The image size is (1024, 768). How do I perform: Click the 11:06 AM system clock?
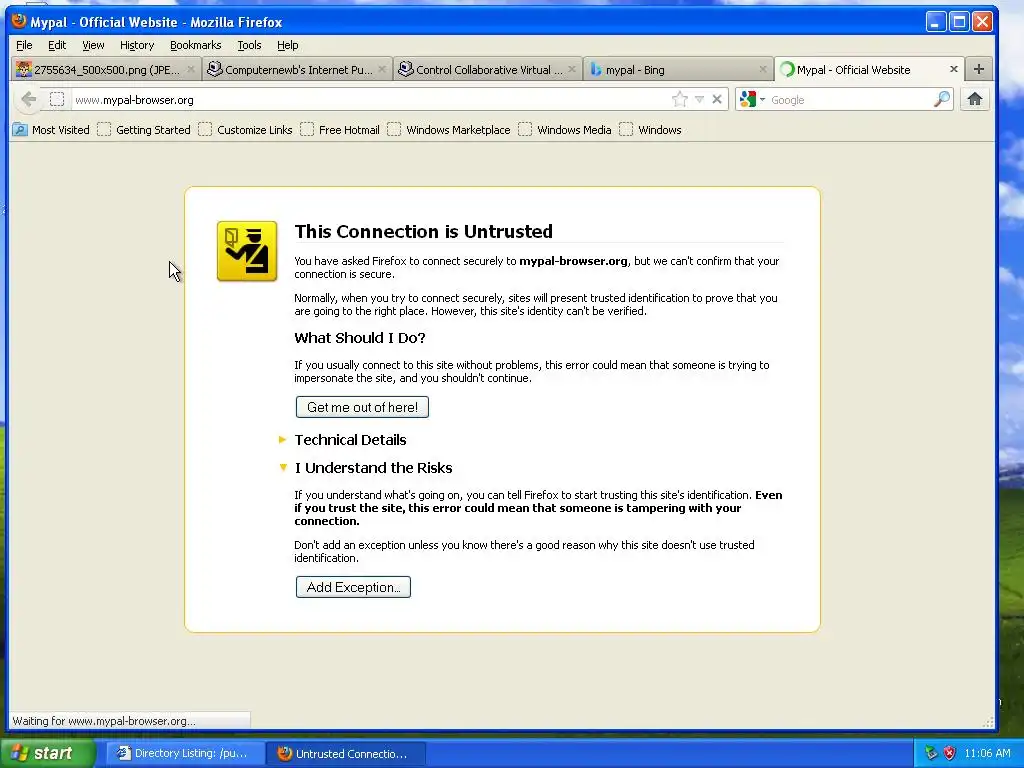(987, 753)
